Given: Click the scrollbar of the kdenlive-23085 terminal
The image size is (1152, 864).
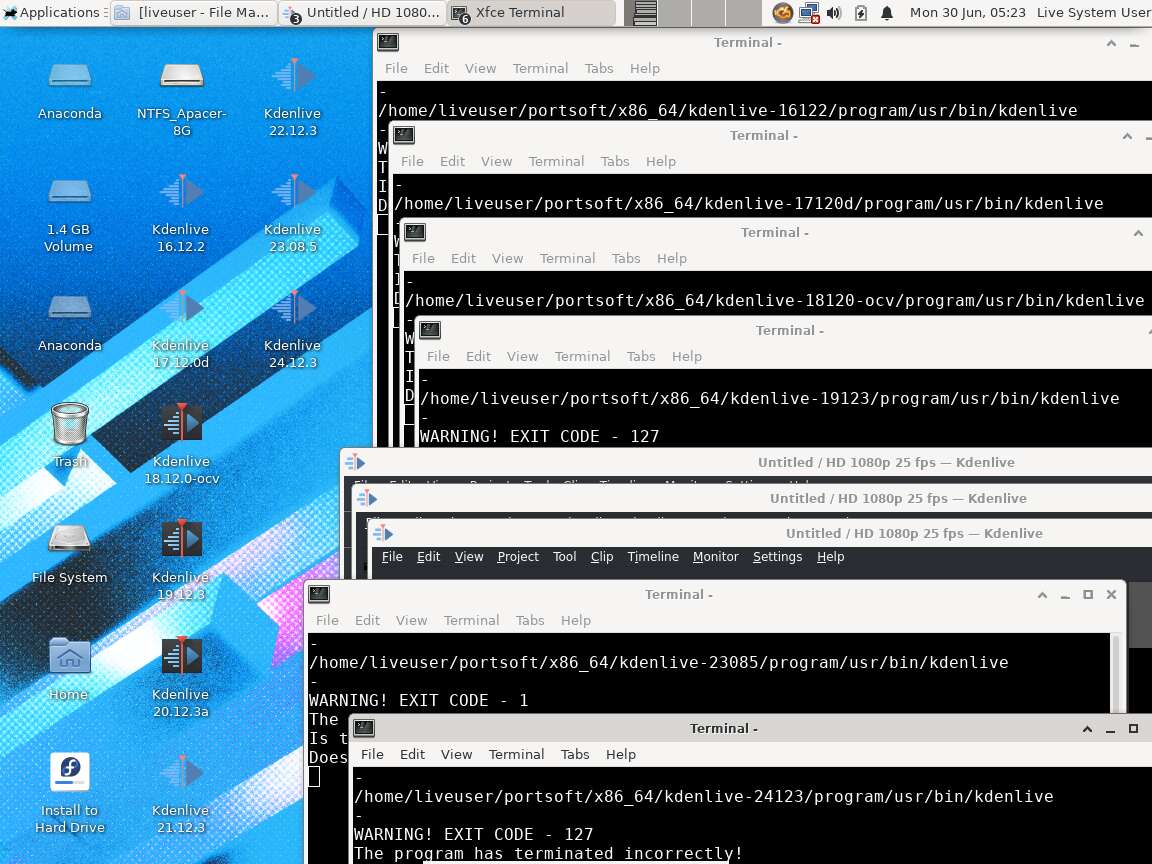Looking at the screenshot, I should [x=1116, y=672].
